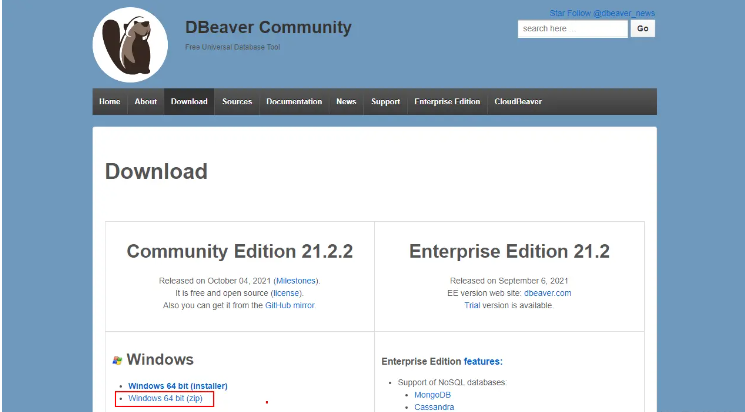Open the Star Follow @dbeaver_news link
This screenshot has height=412, width=745.
(602, 13)
